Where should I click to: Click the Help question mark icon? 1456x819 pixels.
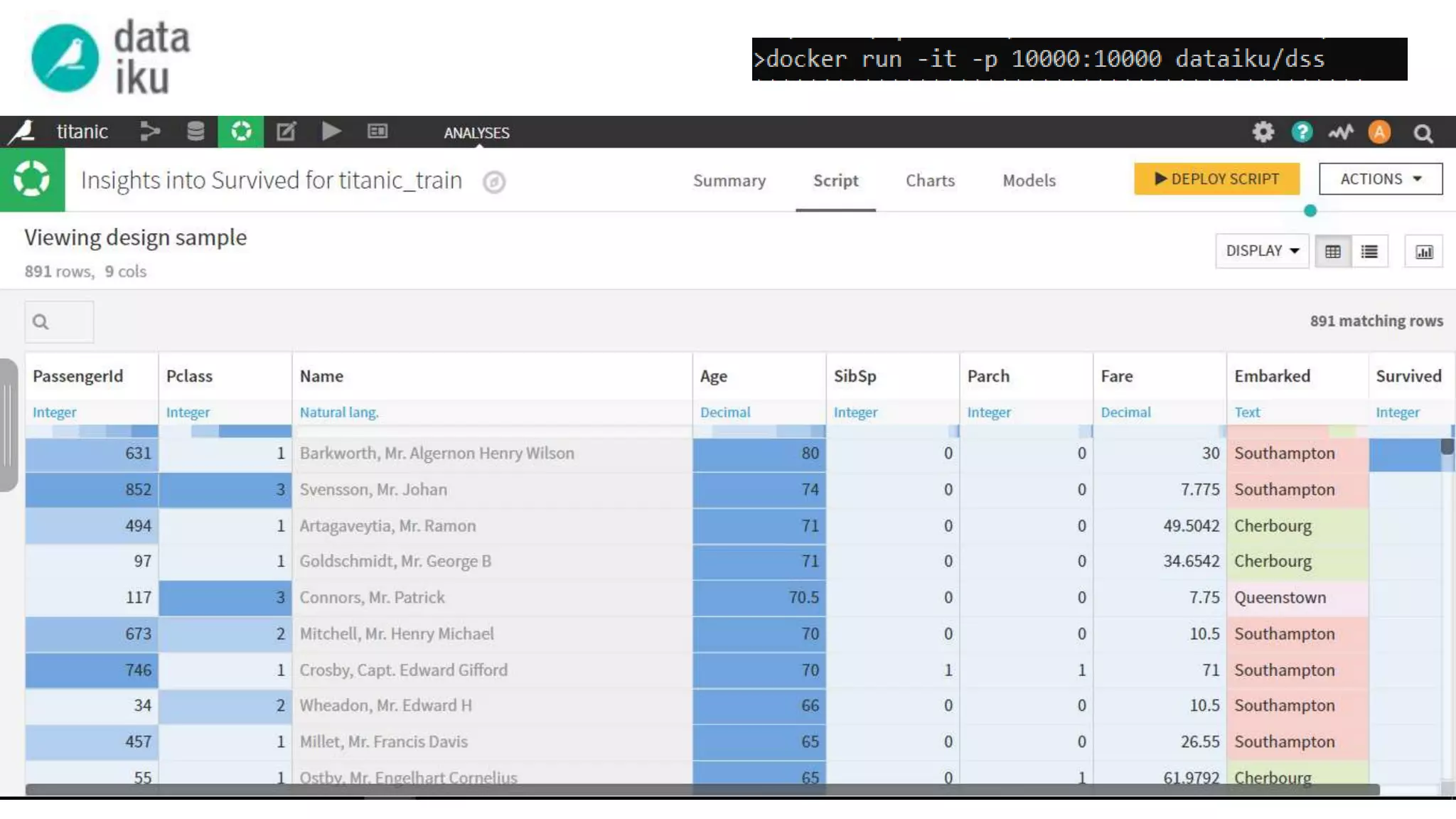(1301, 132)
